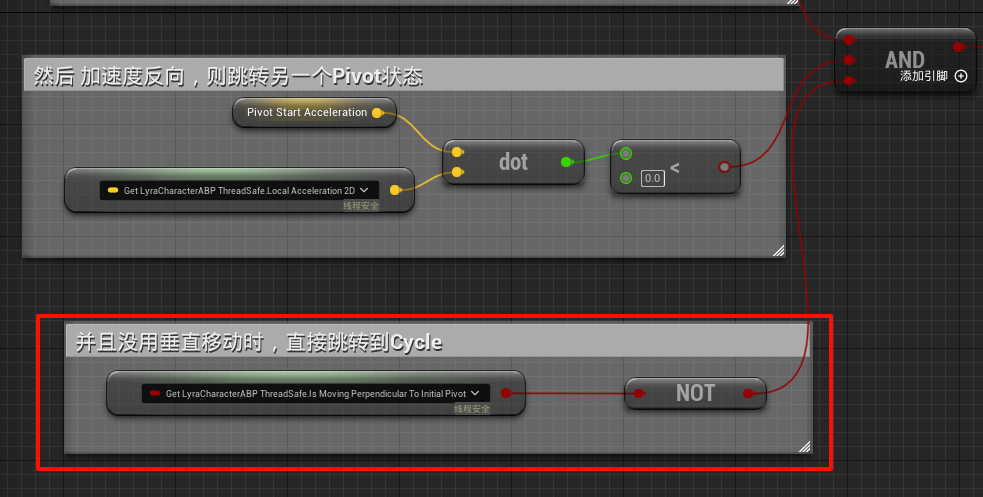This screenshot has width=983, height=497.
Task: Click the red variable icon in Is Moving Perpendicular node
Action: click(155, 394)
